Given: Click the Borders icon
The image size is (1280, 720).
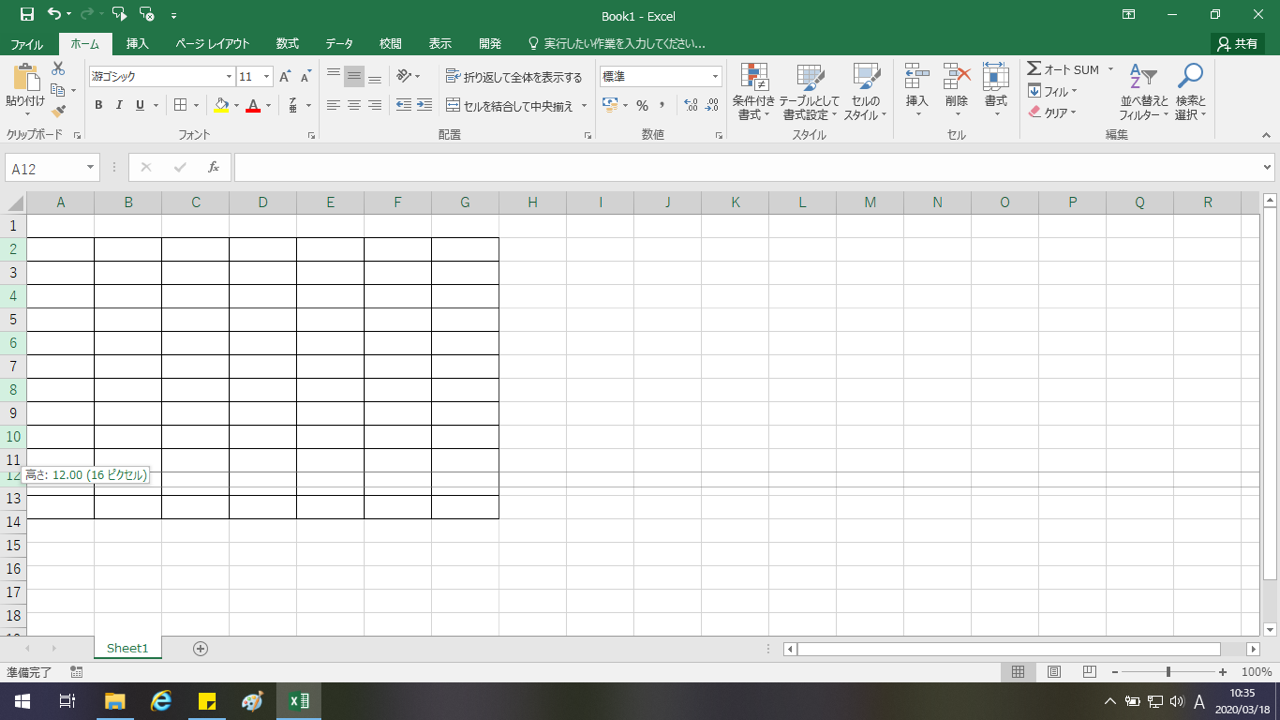Looking at the screenshot, I should click(x=180, y=105).
